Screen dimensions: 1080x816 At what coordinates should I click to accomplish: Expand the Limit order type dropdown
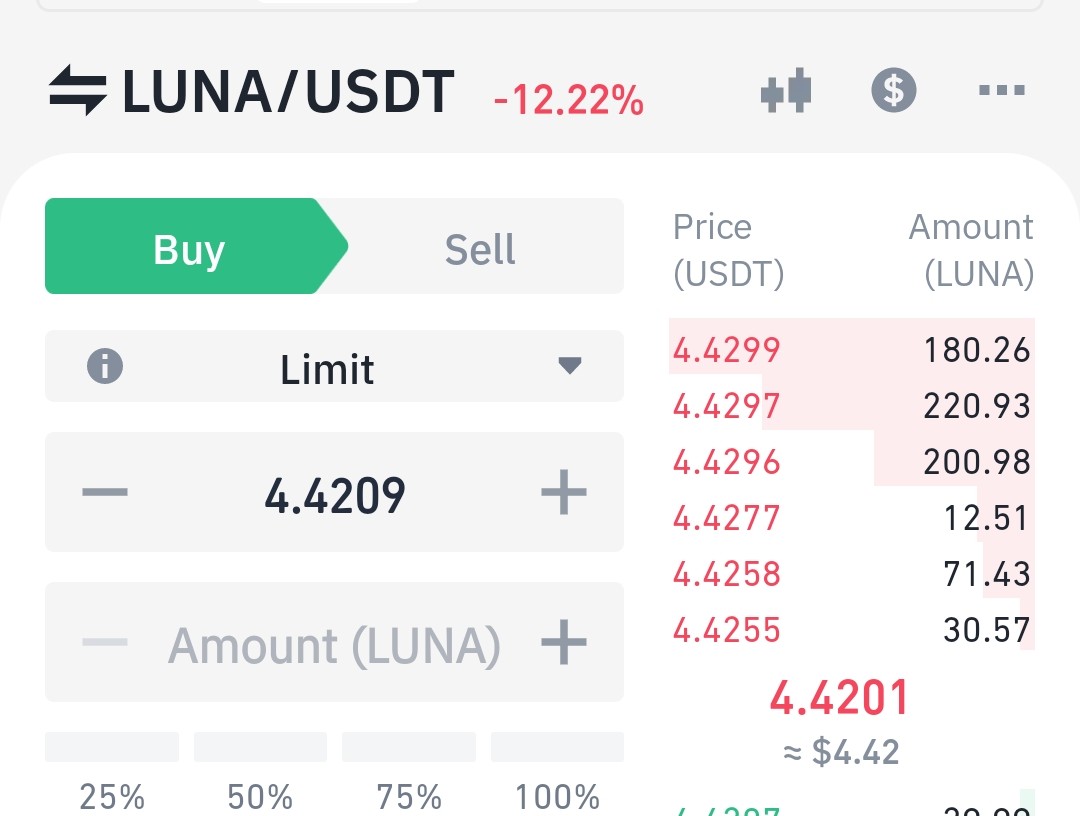coord(334,366)
